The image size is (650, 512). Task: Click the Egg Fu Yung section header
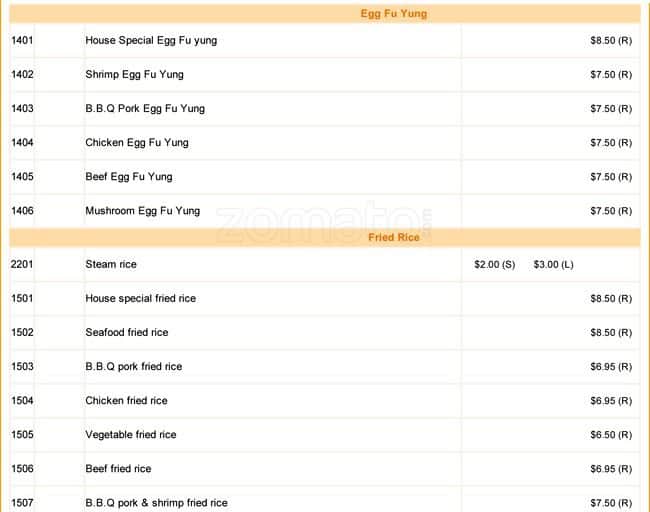tap(393, 14)
